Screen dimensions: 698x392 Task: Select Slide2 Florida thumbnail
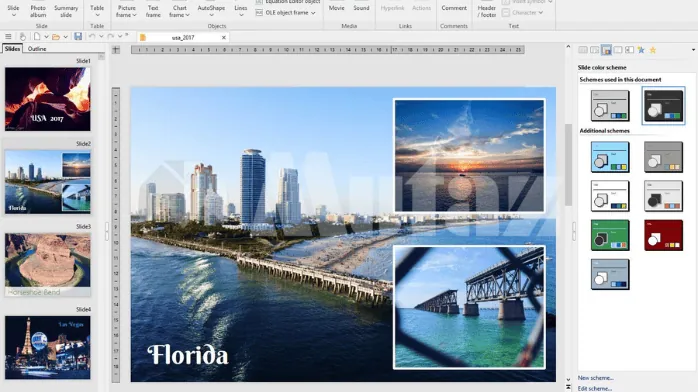[x=48, y=182]
